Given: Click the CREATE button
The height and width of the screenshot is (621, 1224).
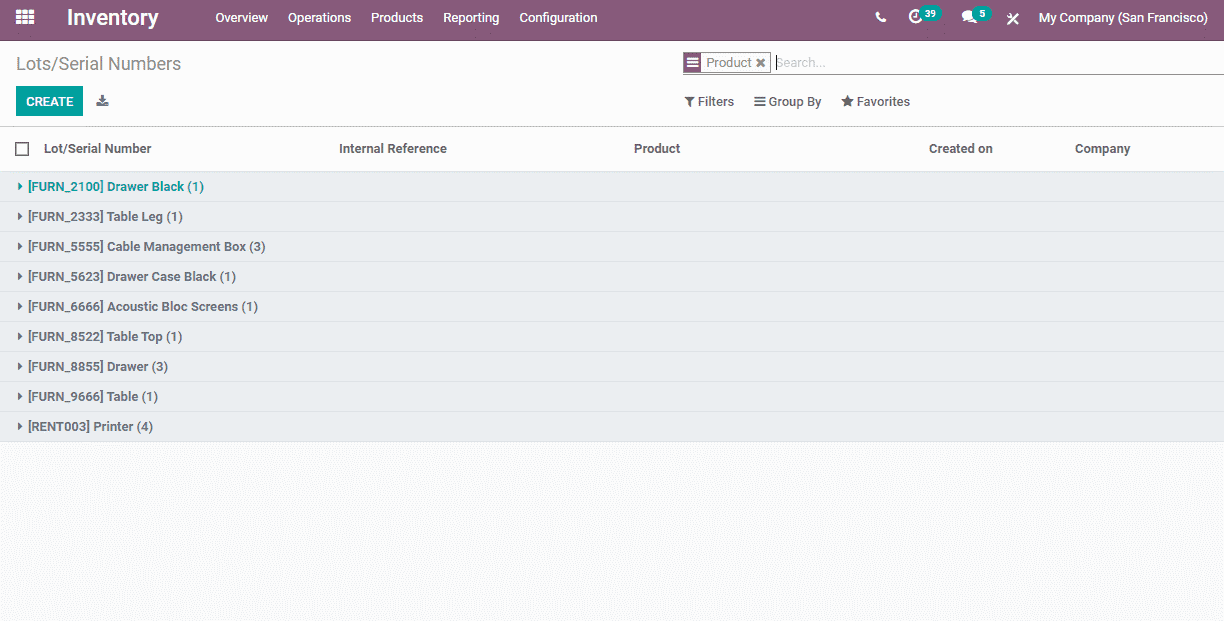Looking at the screenshot, I should tap(49, 101).
